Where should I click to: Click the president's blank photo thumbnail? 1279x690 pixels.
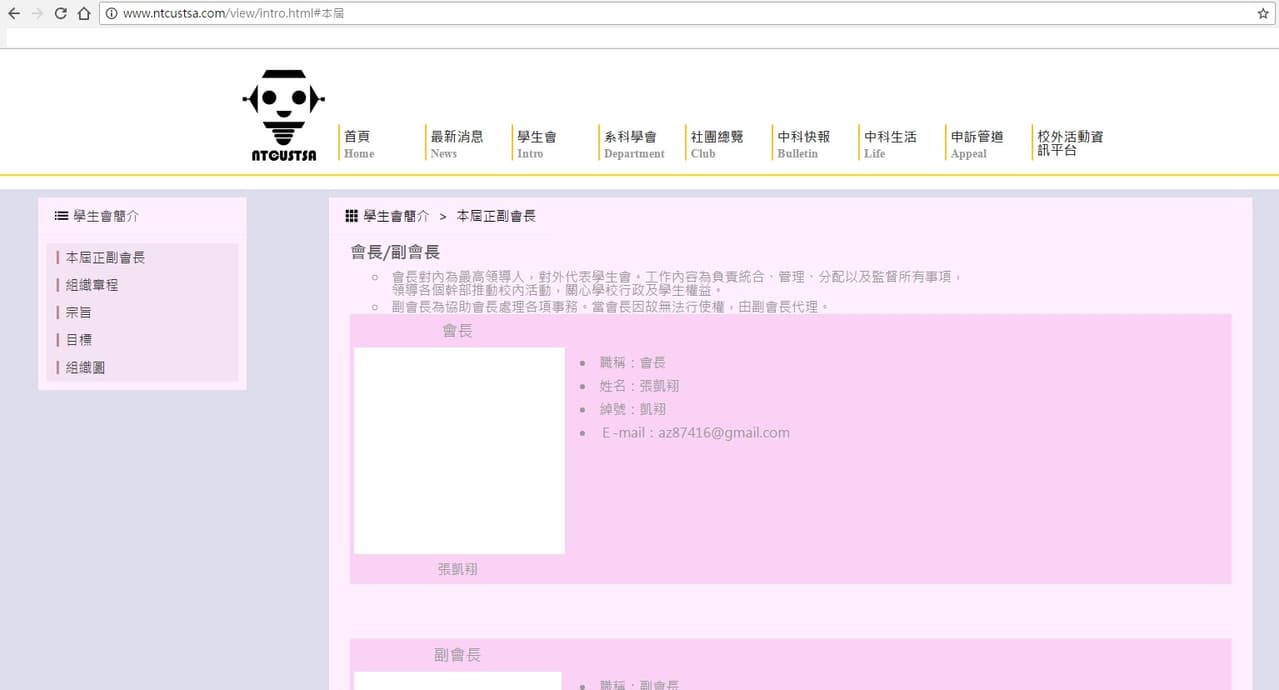click(459, 451)
